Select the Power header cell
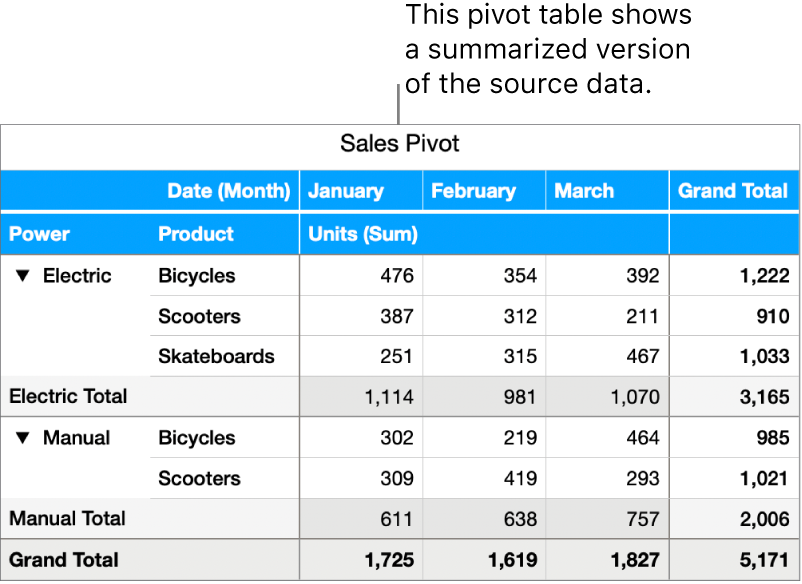This screenshot has height=584, width=802. 40,234
